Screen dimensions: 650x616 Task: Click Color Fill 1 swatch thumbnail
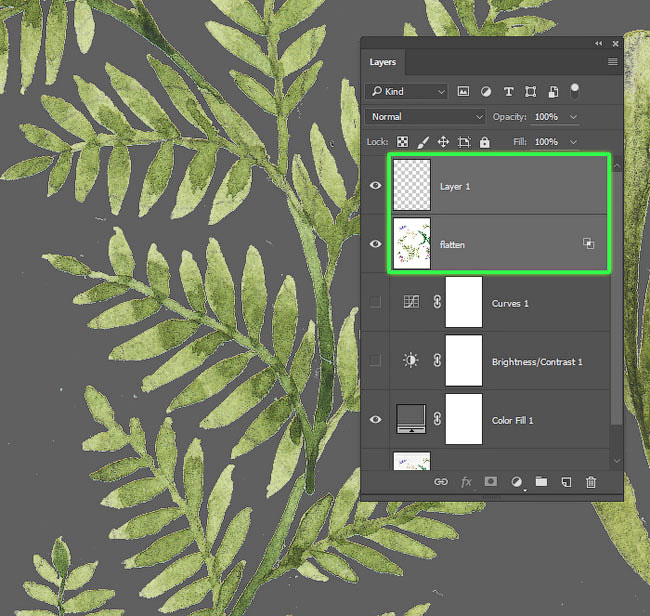(x=411, y=419)
